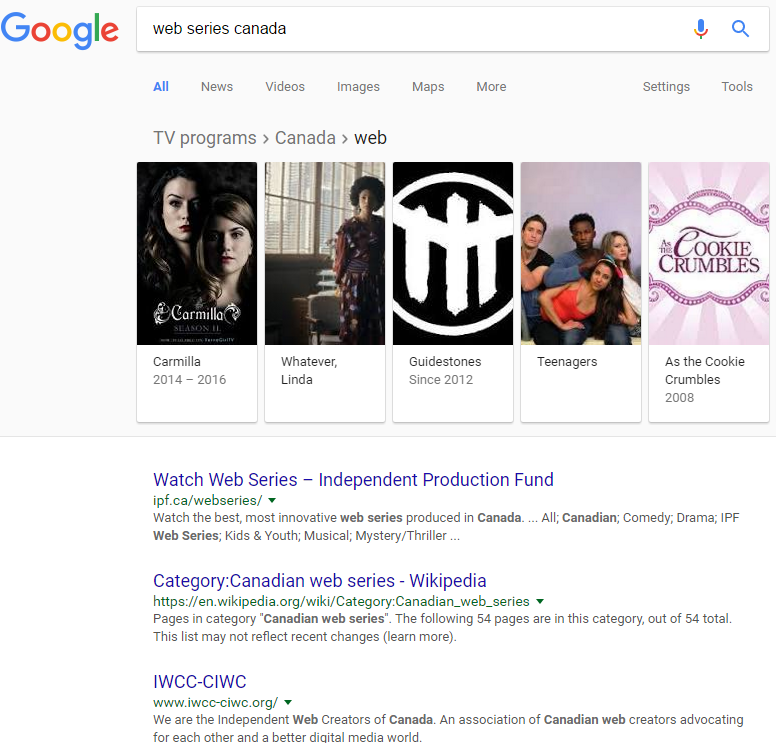Open Category:Canadian web series Wikipedia result

(x=320, y=581)
